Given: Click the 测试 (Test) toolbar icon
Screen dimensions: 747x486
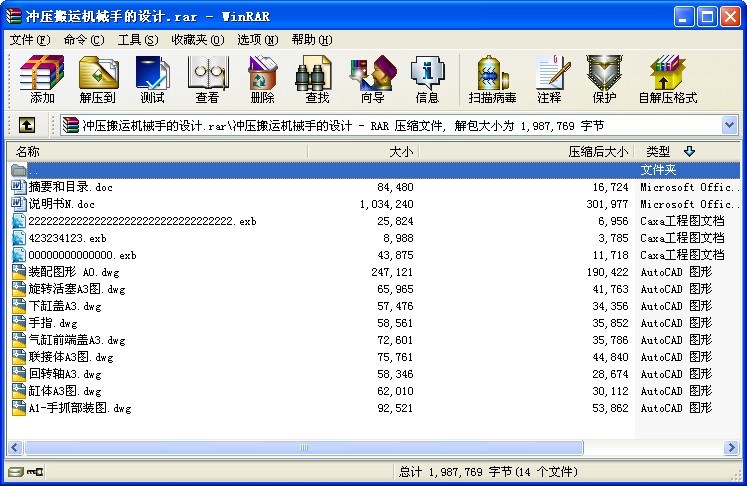Looking at the screenshot, I should (x=152, y=79).
